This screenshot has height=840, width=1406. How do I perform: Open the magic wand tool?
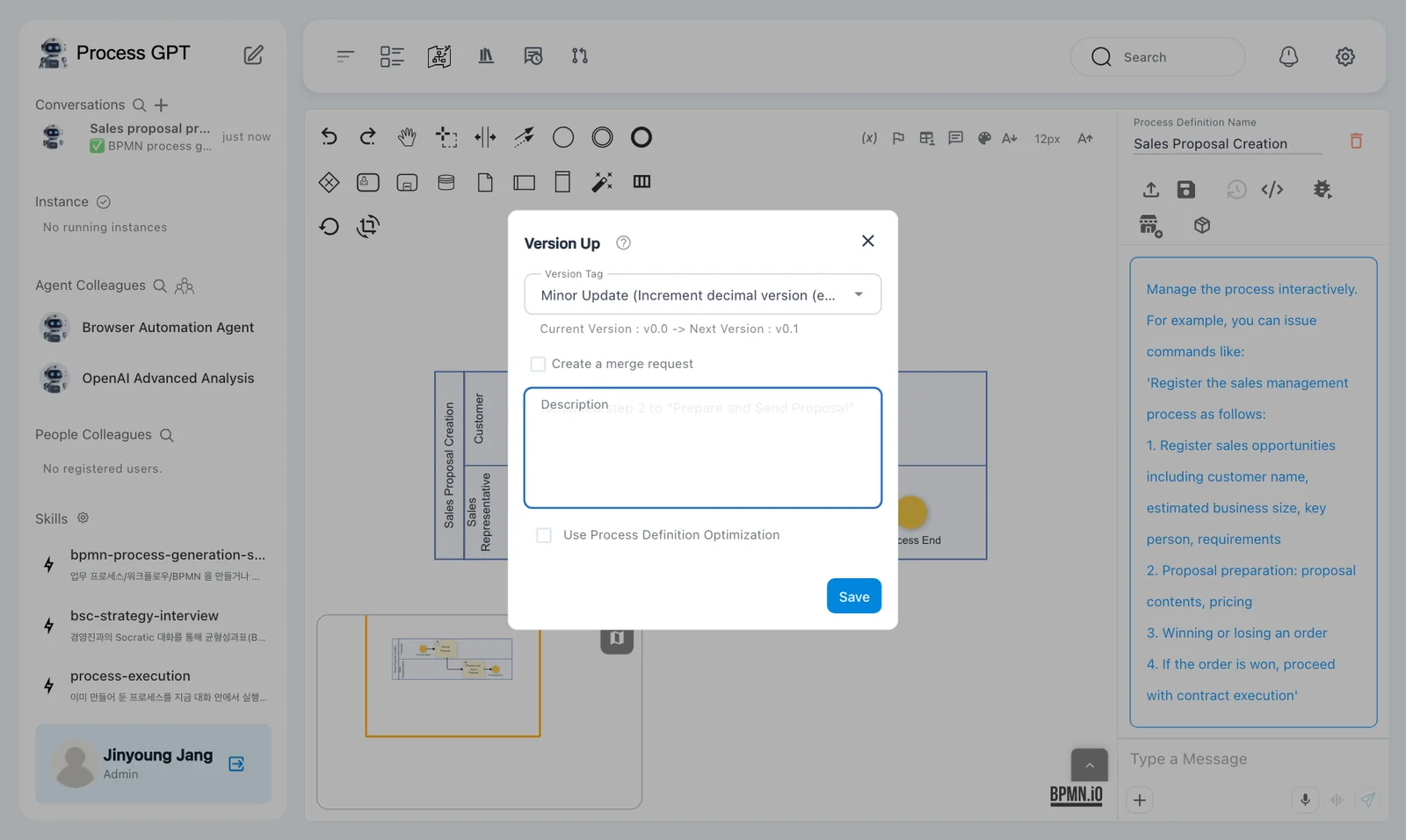pyautogui.click(x=602, y=182)
